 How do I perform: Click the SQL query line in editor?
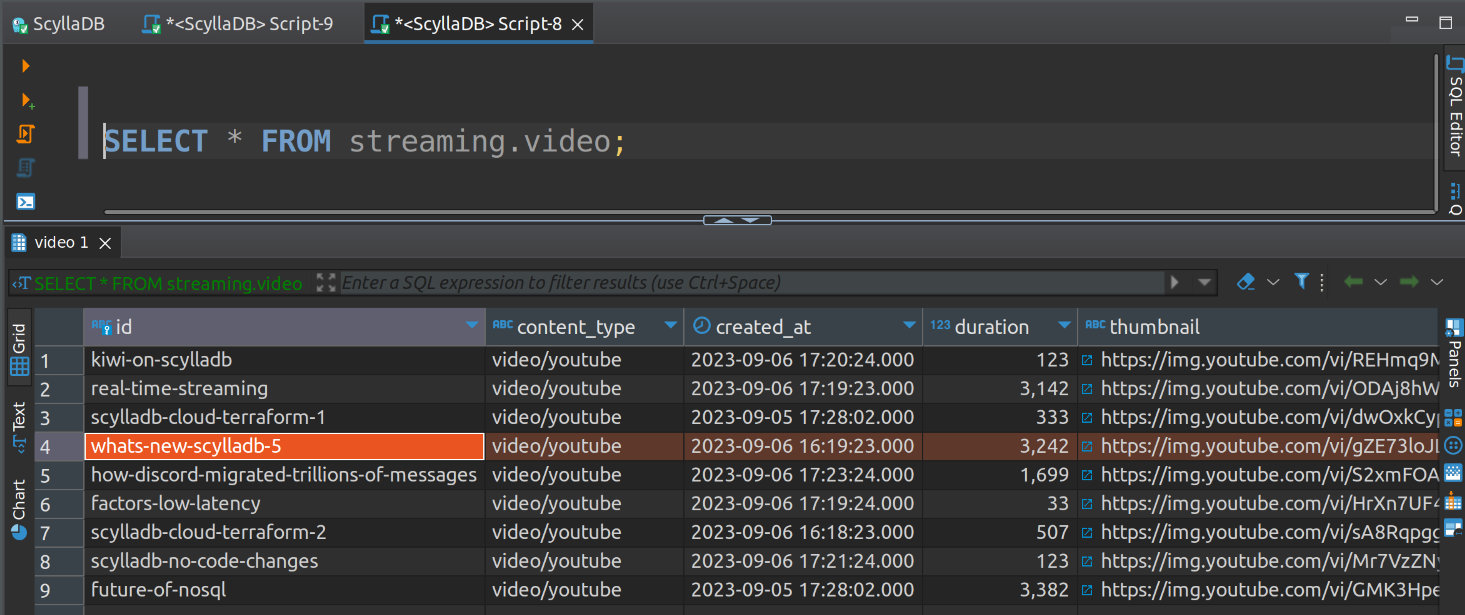click(366, 141)
